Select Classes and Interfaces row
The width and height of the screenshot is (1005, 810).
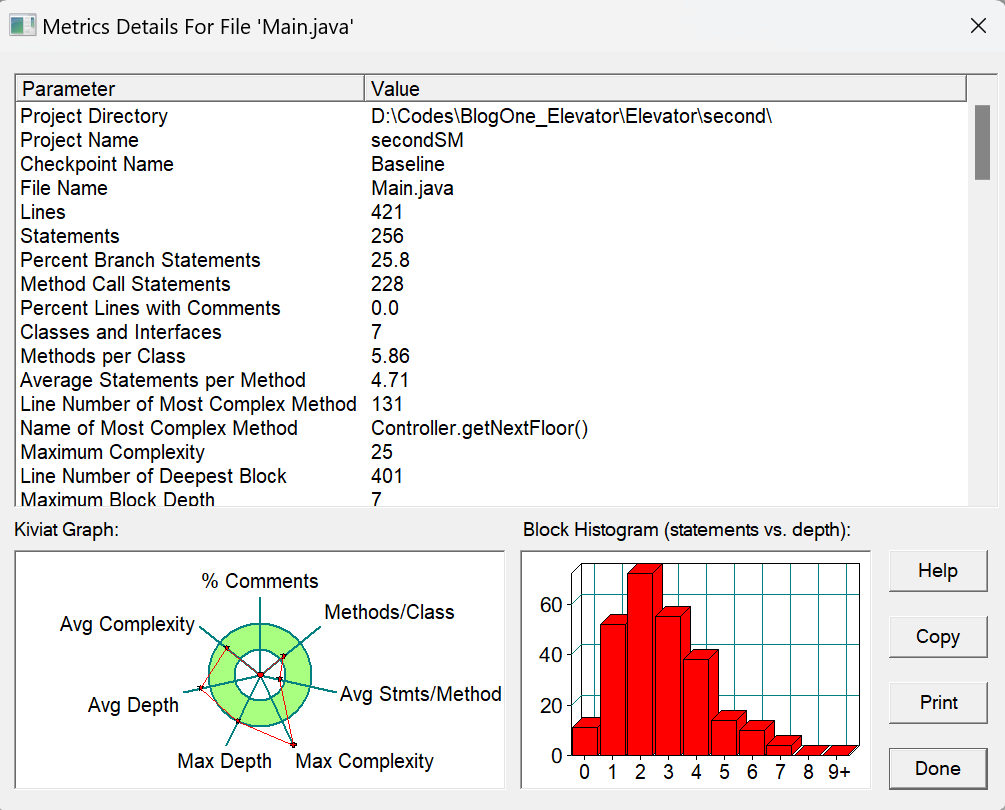491,332
